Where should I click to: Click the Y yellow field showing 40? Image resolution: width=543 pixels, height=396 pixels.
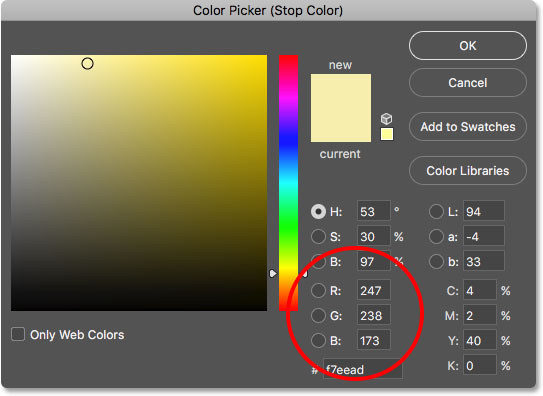tap(480, 340)
